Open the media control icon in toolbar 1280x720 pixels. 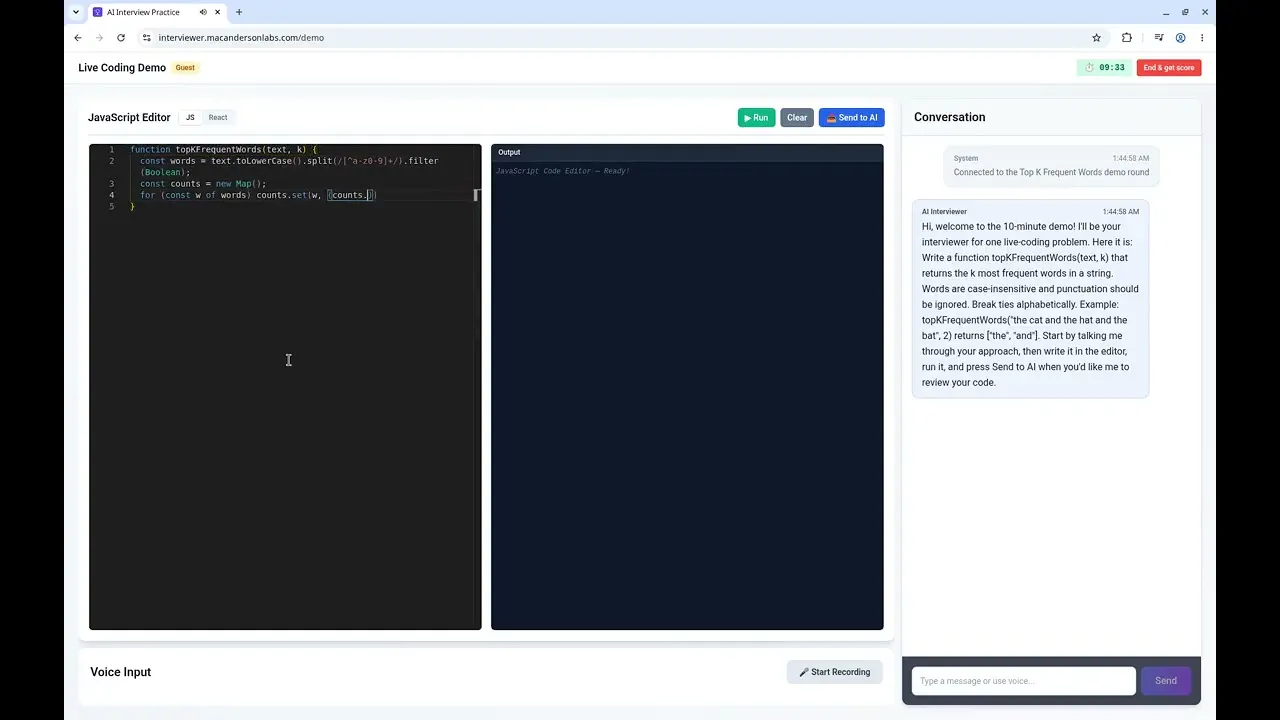1158,38
